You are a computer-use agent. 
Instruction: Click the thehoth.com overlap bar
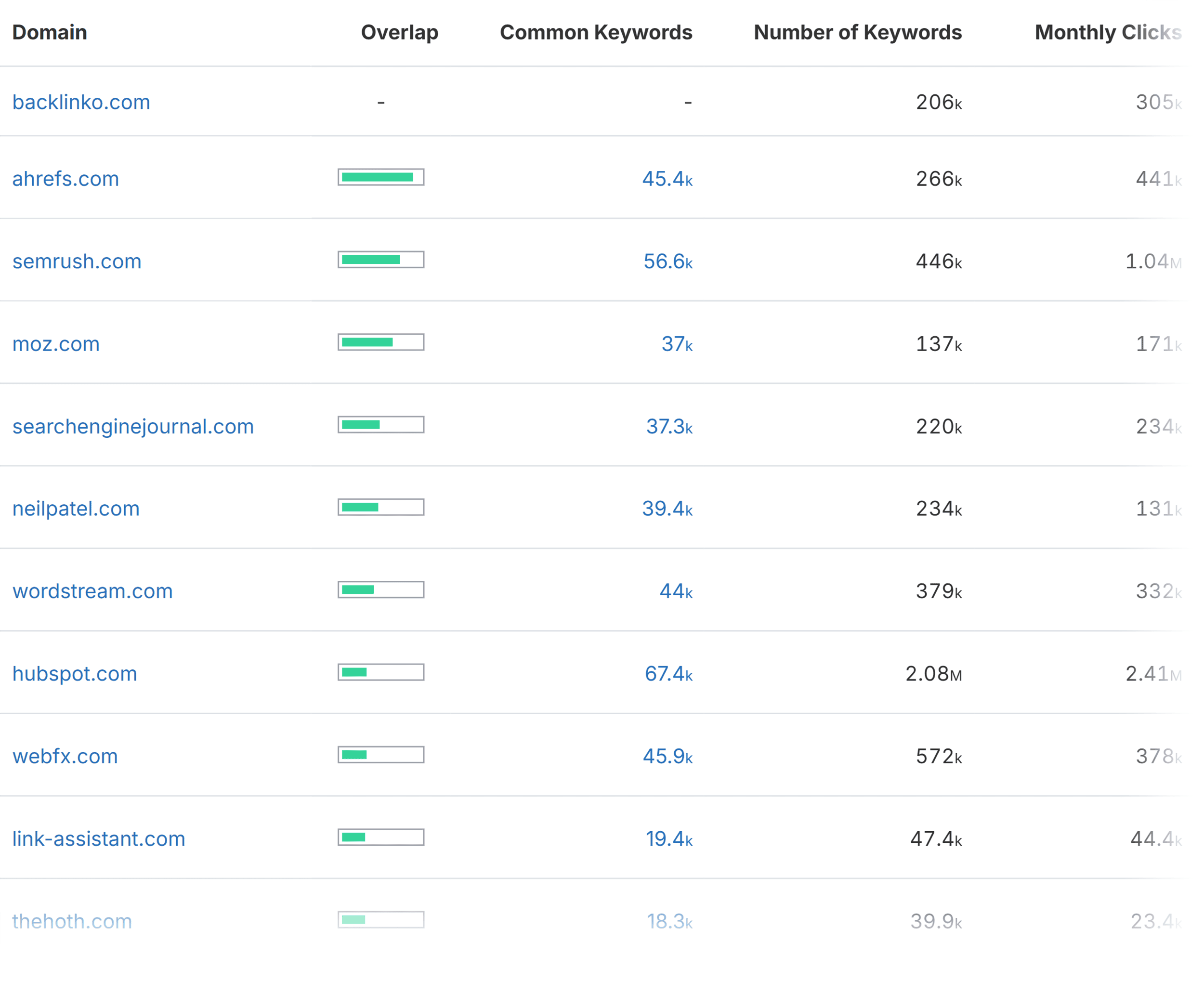pyautogui.click(x=381, y=919)
